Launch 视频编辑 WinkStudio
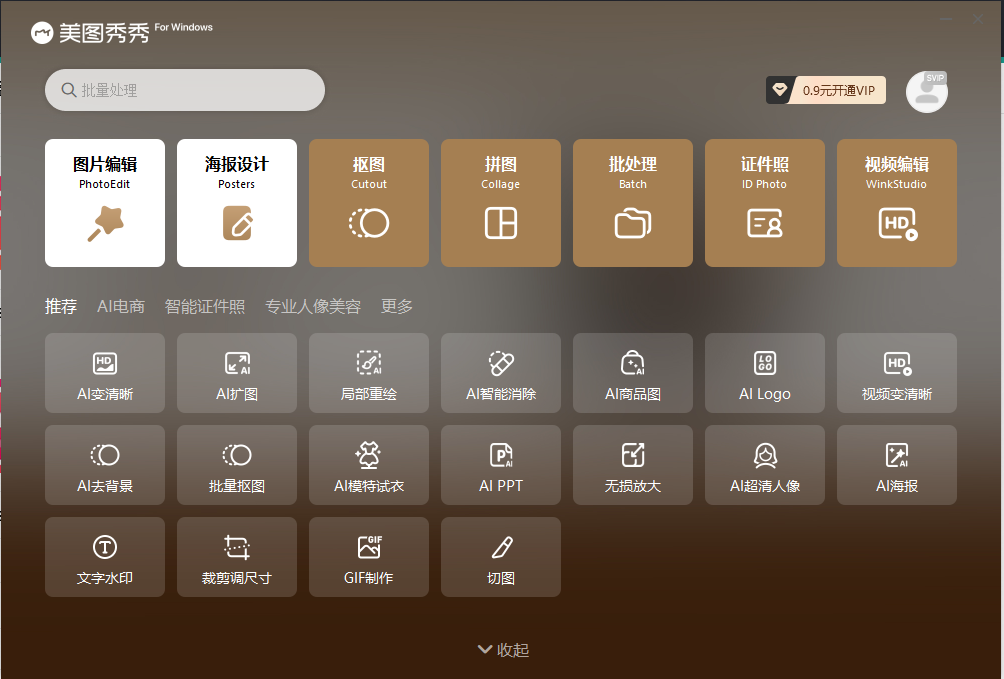The image size is (1004, 679). 896,202
